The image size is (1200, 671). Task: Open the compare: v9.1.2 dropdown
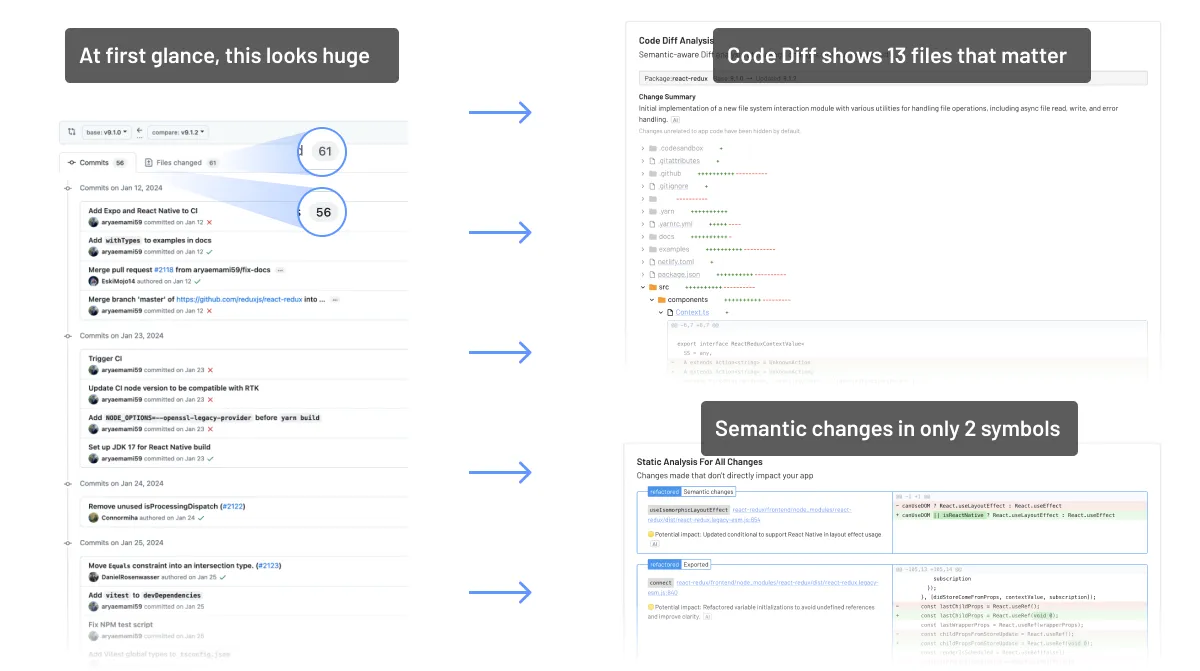(x=177, y=132)
